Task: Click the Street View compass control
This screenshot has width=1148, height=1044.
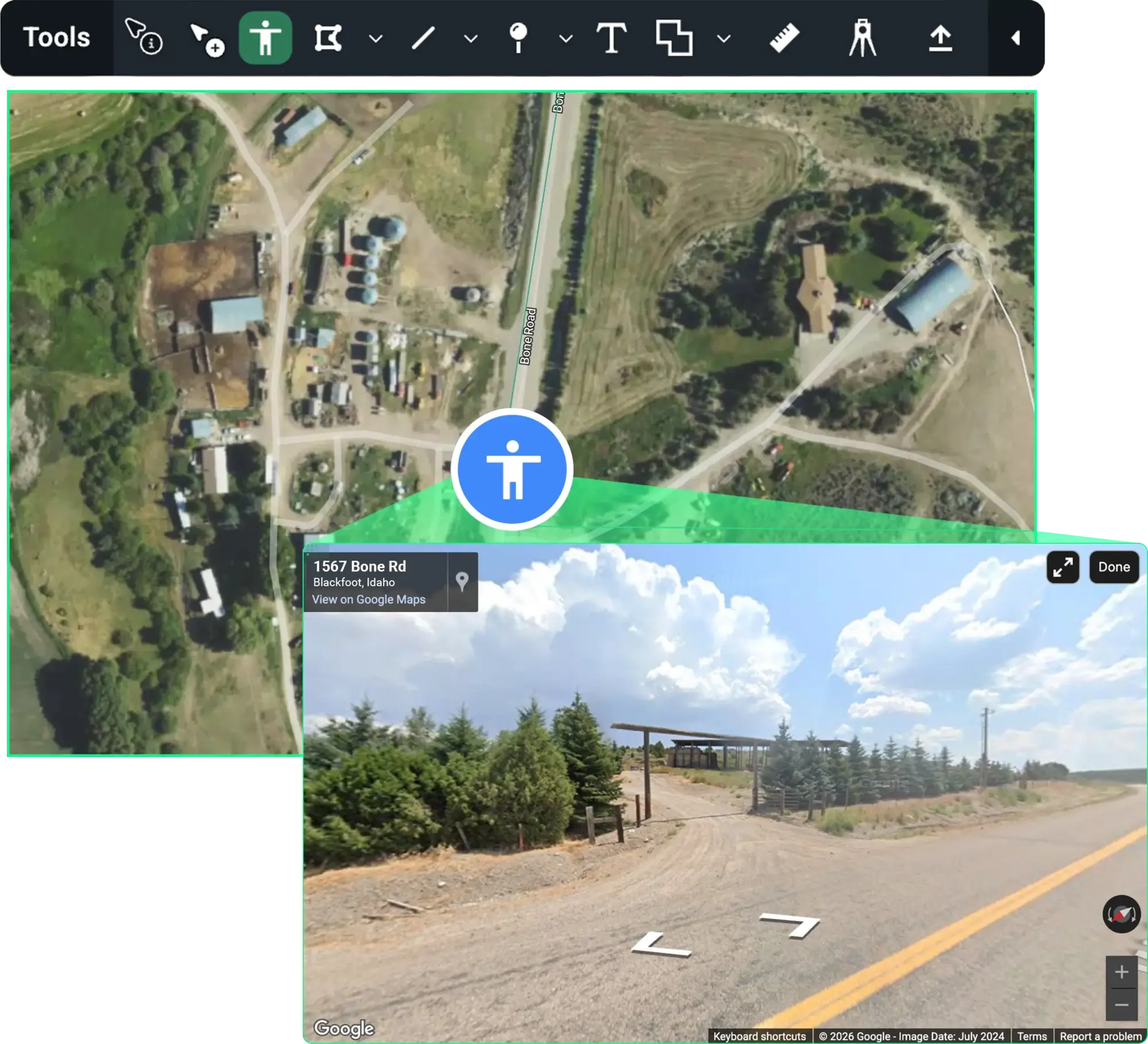Action: click(x=1122, y=914)
